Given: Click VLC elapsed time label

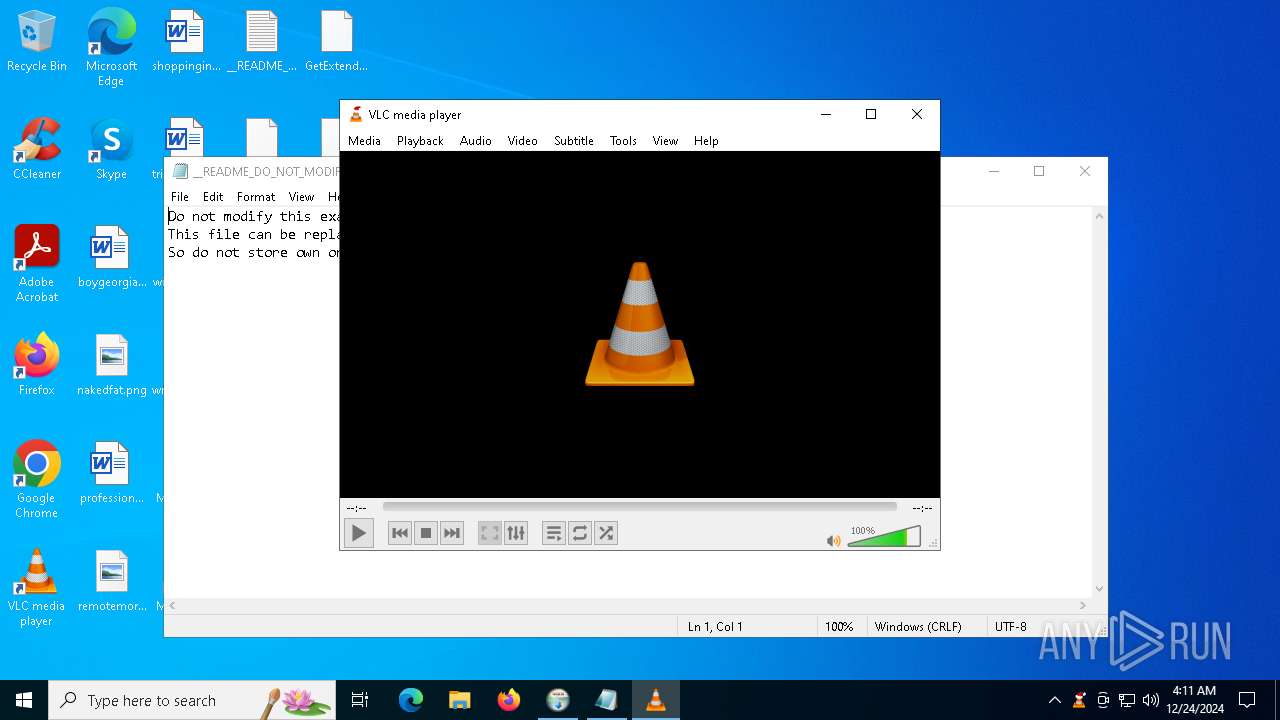Looking at the screenshot, I should pos(356,508).
